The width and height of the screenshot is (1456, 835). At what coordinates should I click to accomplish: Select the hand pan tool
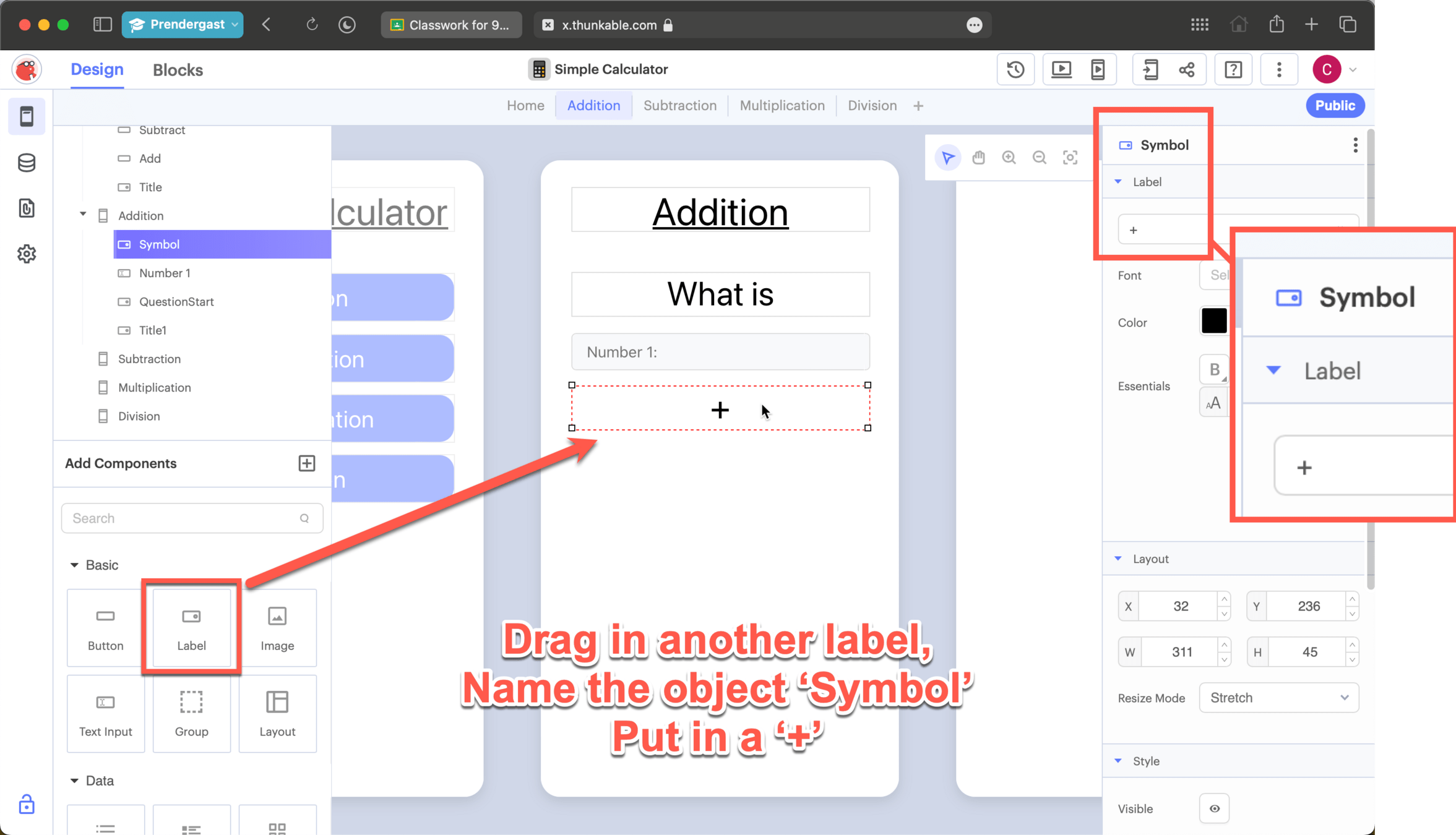coord(978,158)
